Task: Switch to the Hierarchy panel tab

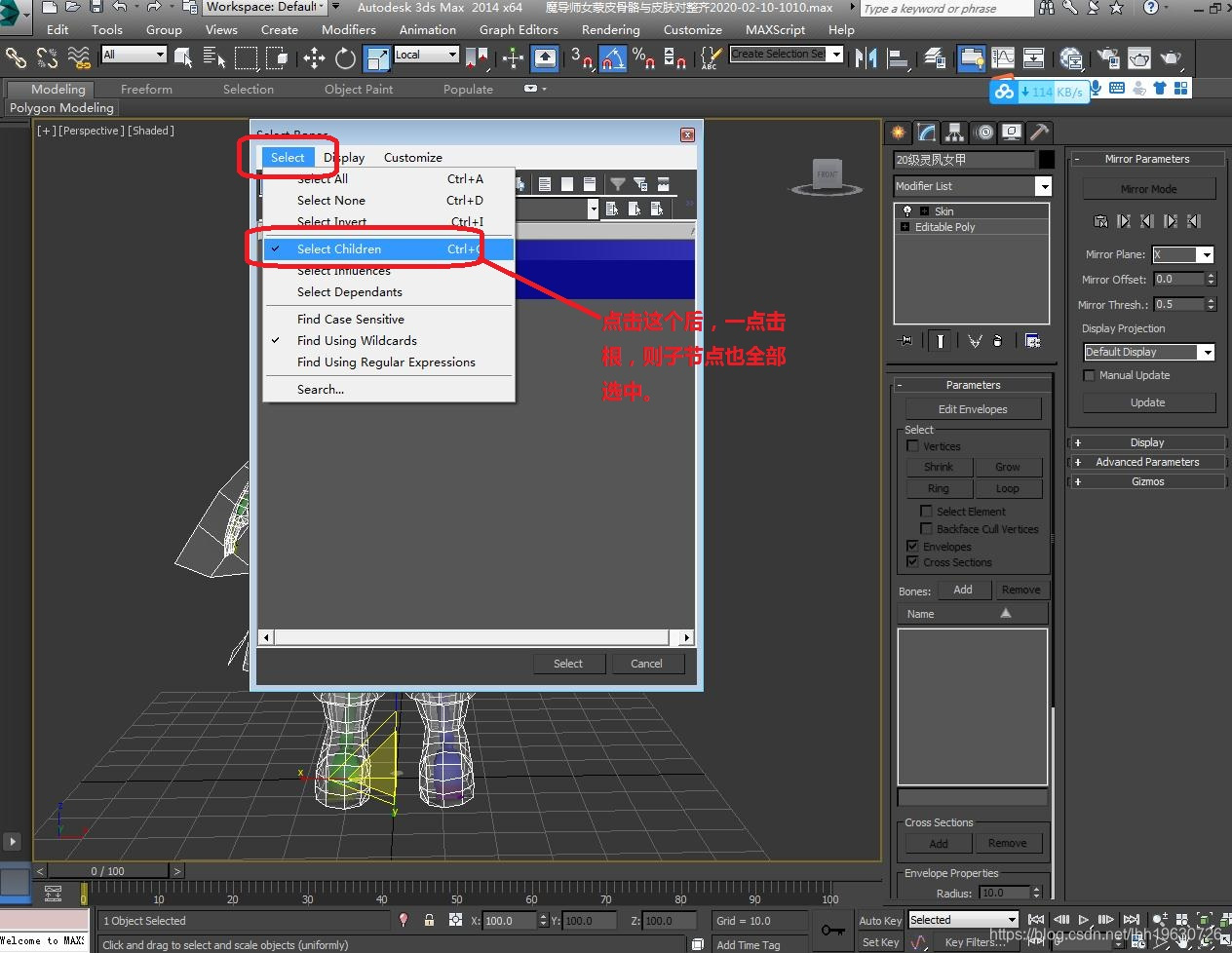Action: [954, 133]
